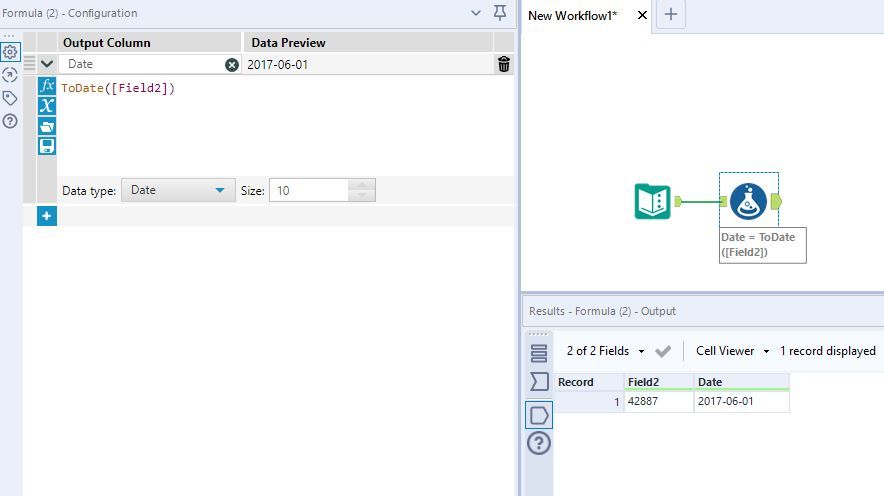Select the cell 2017-06-01 in Results
The width and height of the screenshot is (884, 496).
[x=741, y=401]
